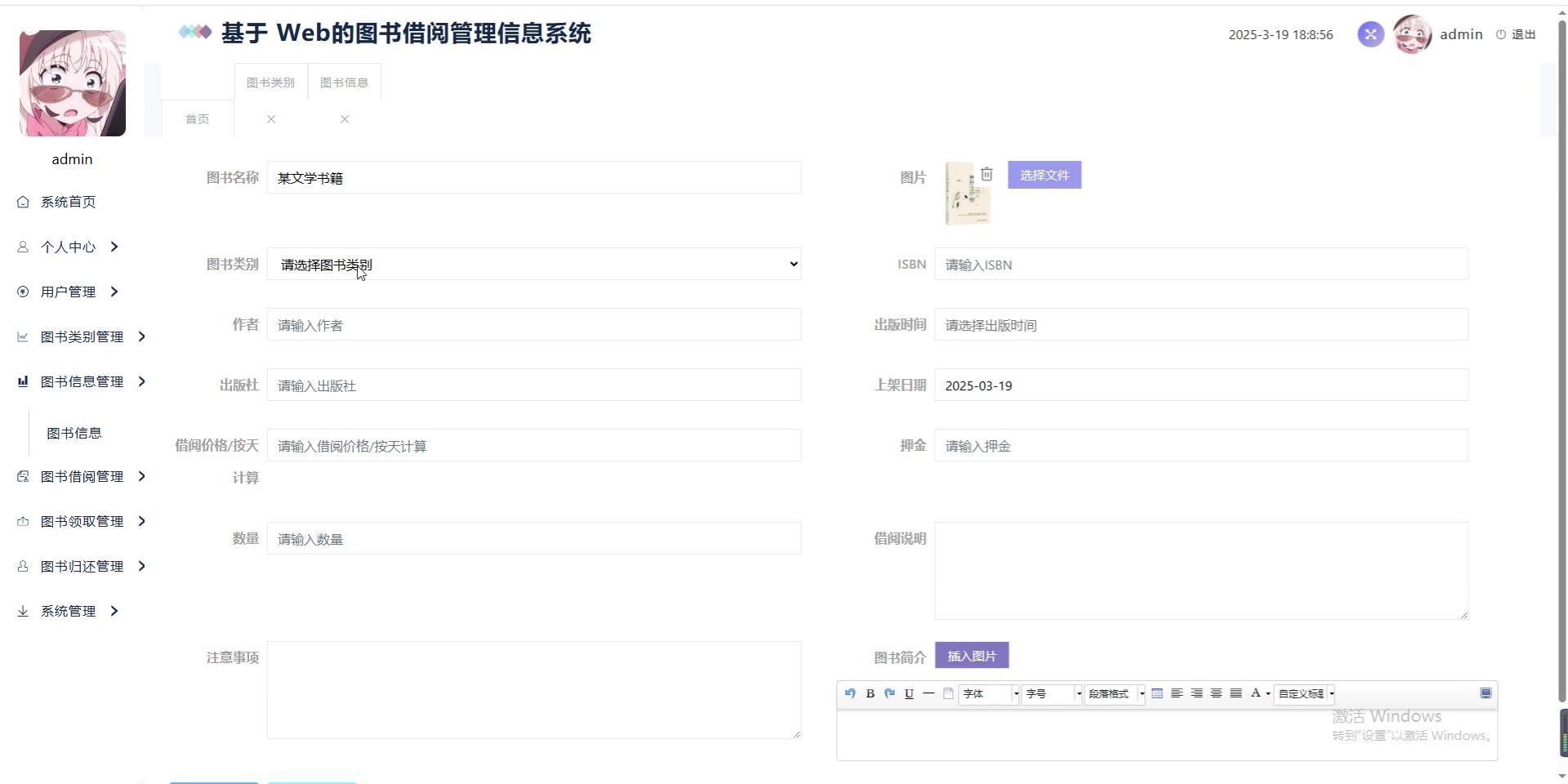Close the 图书类别 tab
This screenshot has width=1568, height=784.
[271, 119]
